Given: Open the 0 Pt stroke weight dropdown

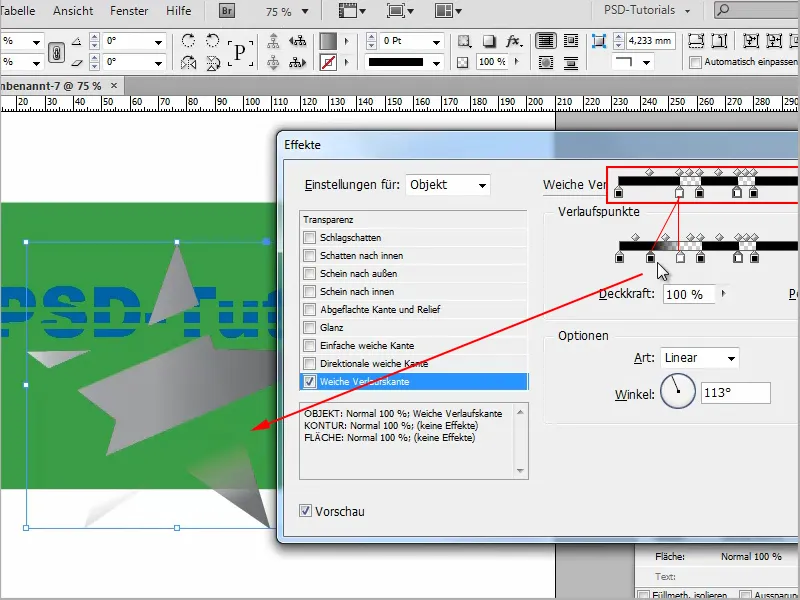Looking at the screenshot, I should [436, 41].
